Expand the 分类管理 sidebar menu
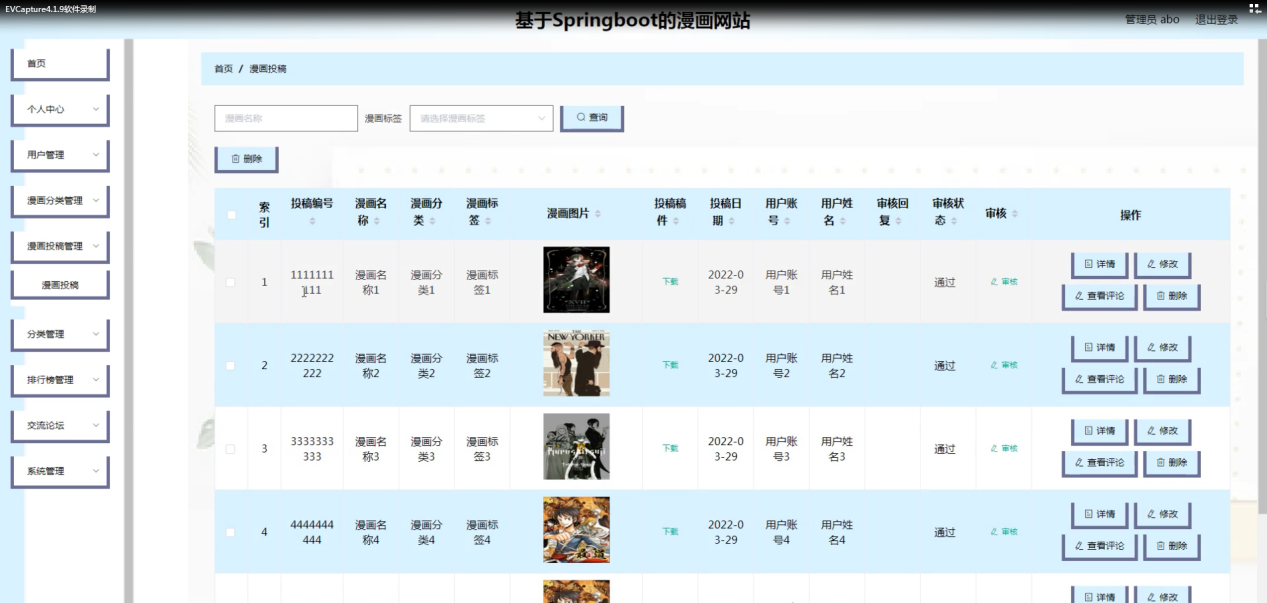The width and height of the screenshot is (1267, 603). point(60,335)
